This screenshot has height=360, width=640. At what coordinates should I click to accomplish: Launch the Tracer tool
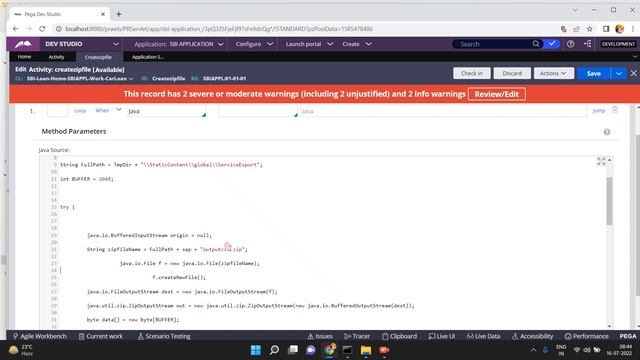click(357, 336)
